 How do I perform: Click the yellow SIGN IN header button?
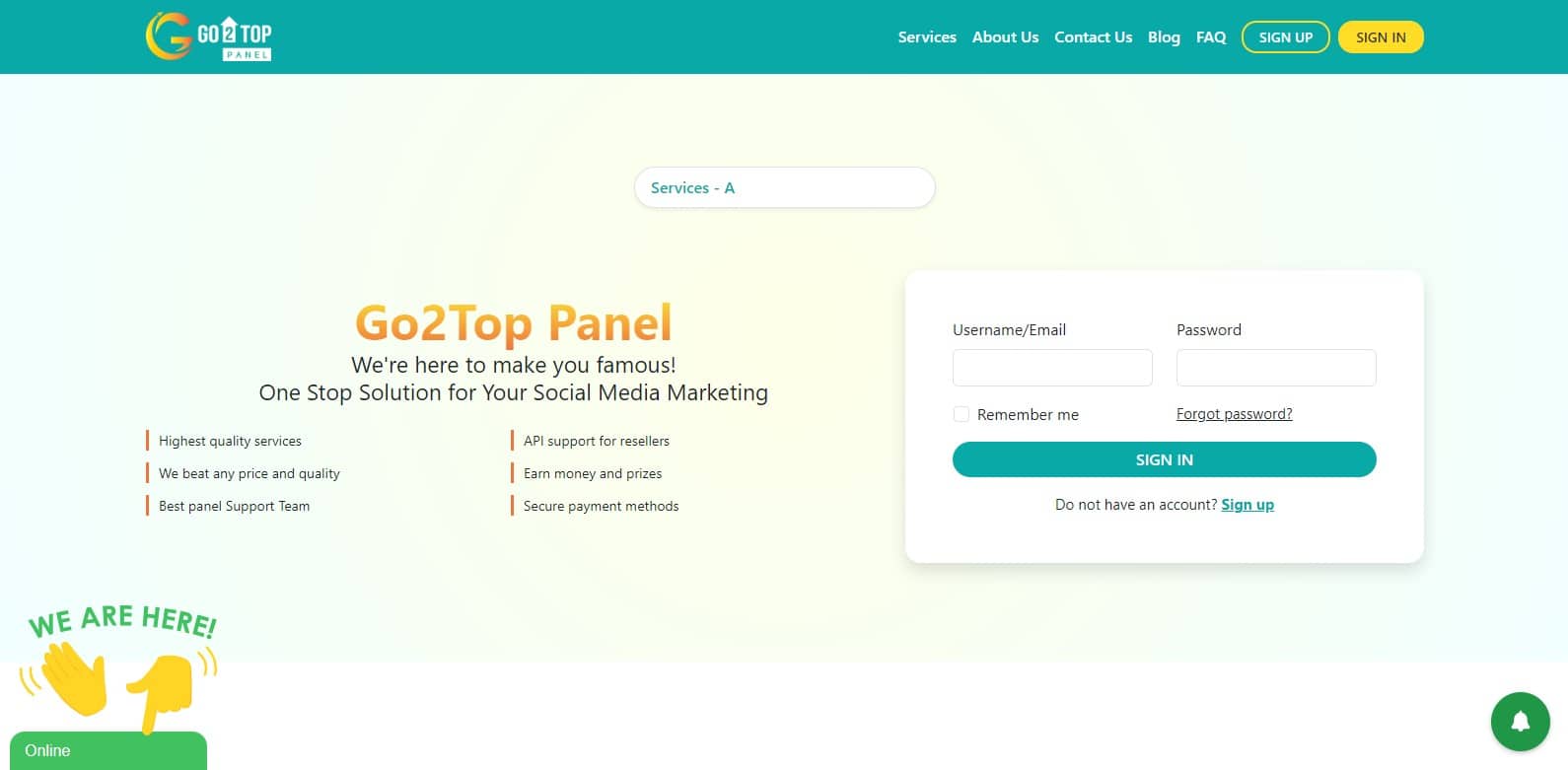point(1380,37)
